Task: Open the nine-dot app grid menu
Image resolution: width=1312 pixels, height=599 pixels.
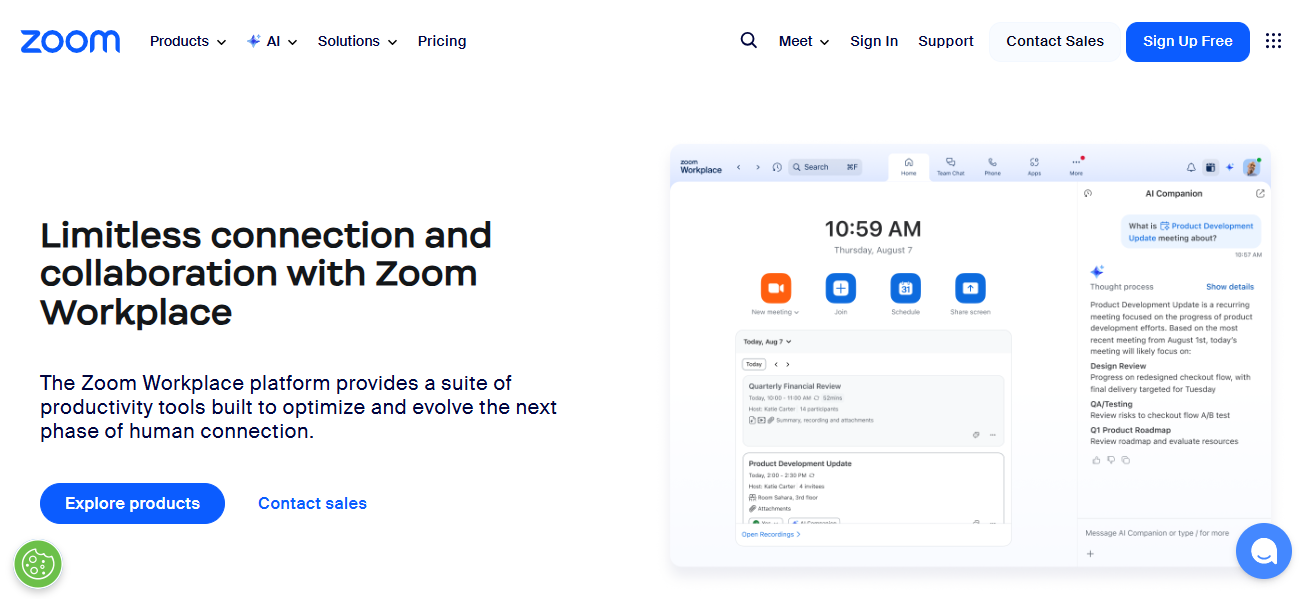Action: [x=1273, y=41]
